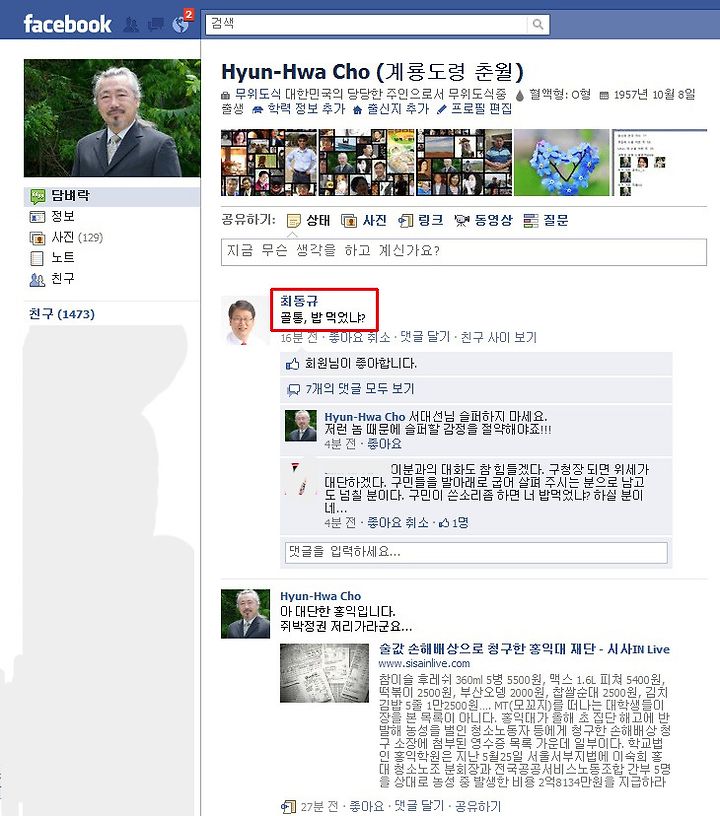Screen dimensions: 720x816
Task: Open the 시사IN Live article headline link
Action: 524,649
